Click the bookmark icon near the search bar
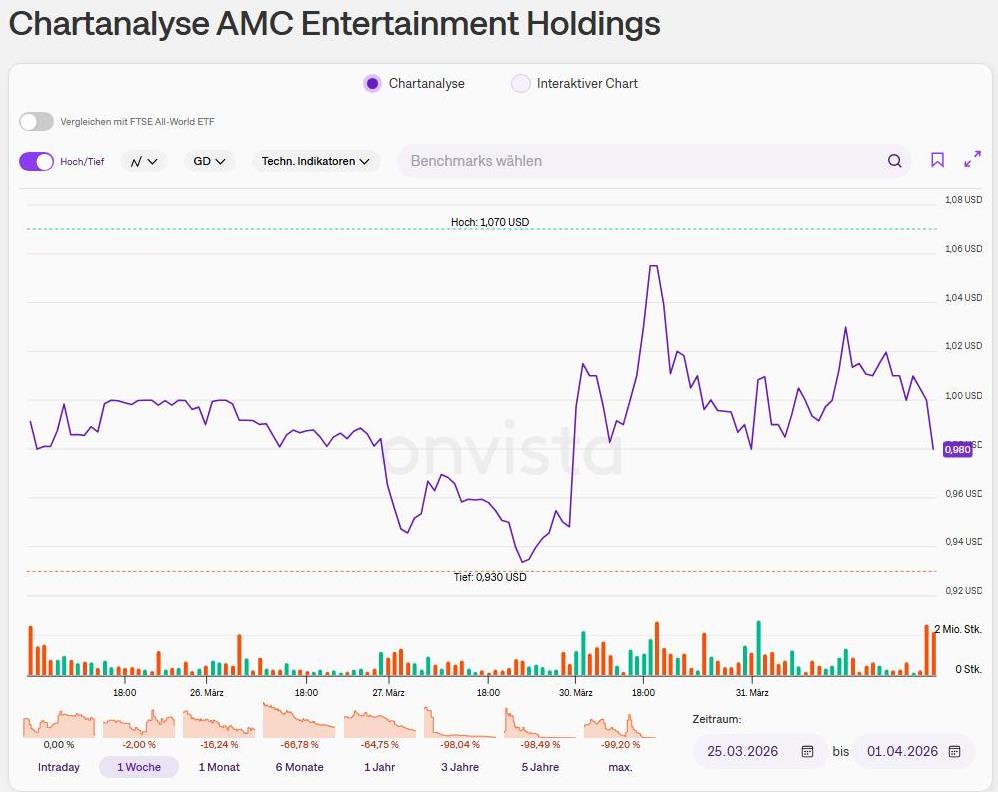 pyautogui.click(x=937, y=159)
